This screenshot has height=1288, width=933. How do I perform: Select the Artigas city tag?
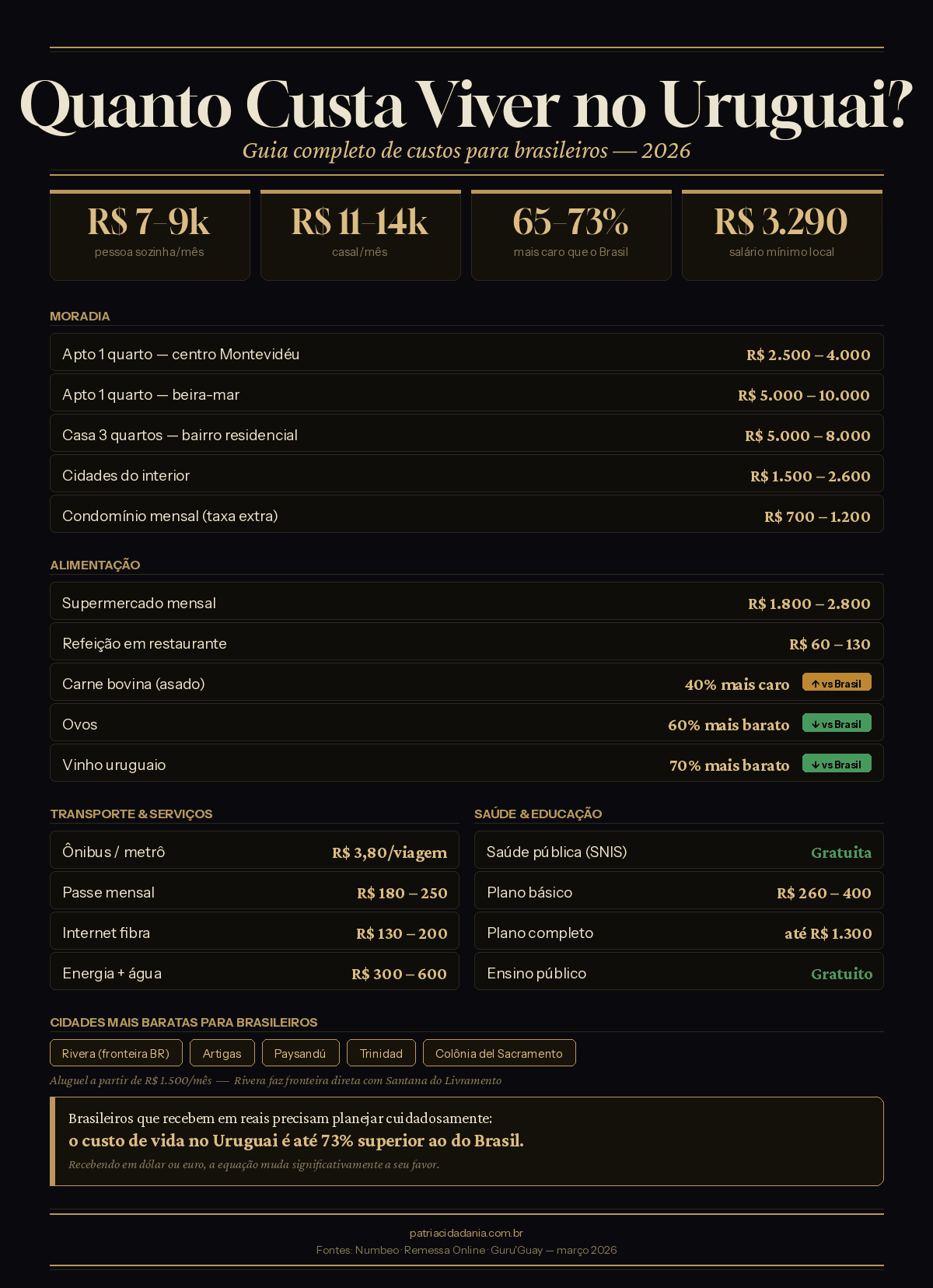[x=222, y=1053]
